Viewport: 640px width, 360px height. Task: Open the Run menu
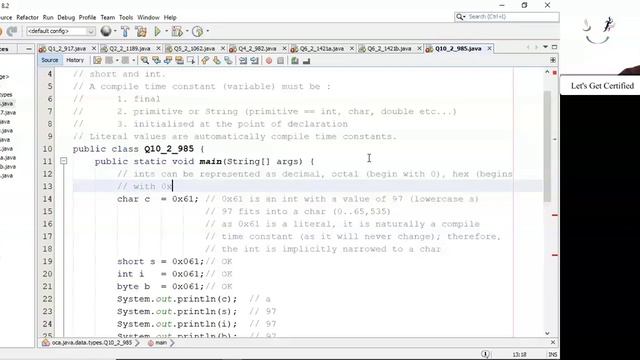point(48,18)
